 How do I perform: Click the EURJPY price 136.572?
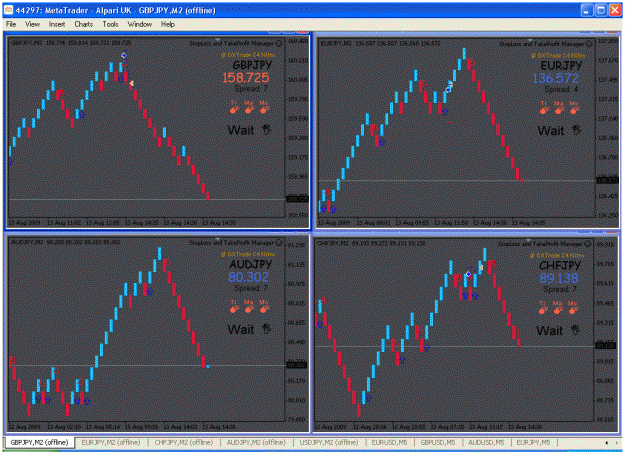[556, 79]
